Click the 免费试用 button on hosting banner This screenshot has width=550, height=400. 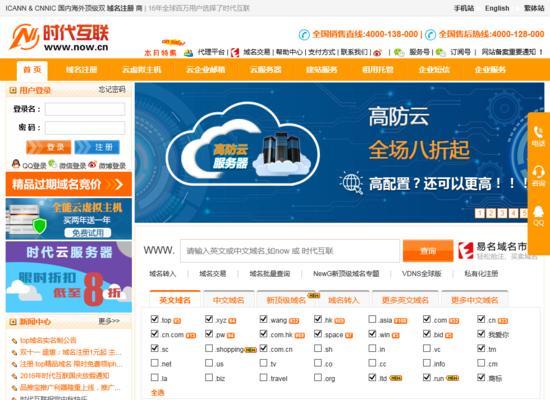point(88,233)
